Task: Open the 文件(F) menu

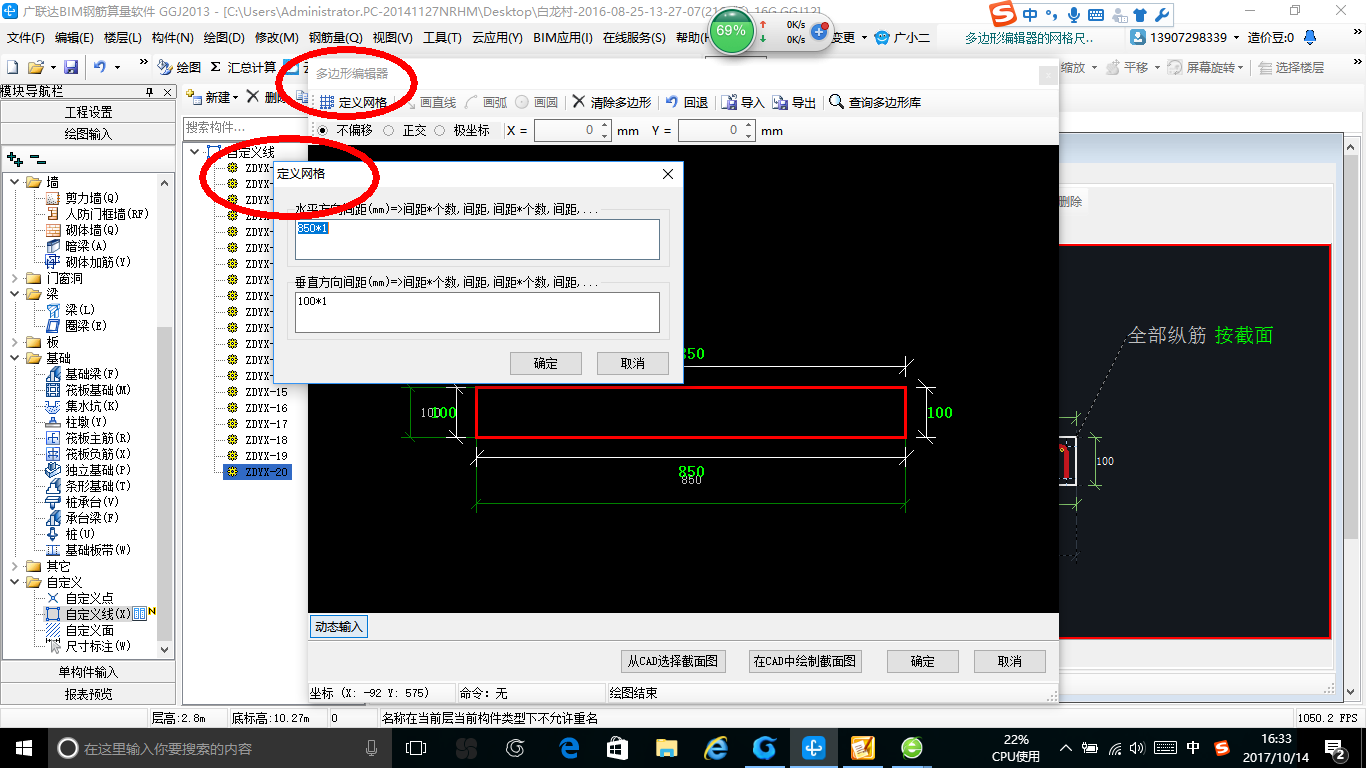Action: (26, 38)
